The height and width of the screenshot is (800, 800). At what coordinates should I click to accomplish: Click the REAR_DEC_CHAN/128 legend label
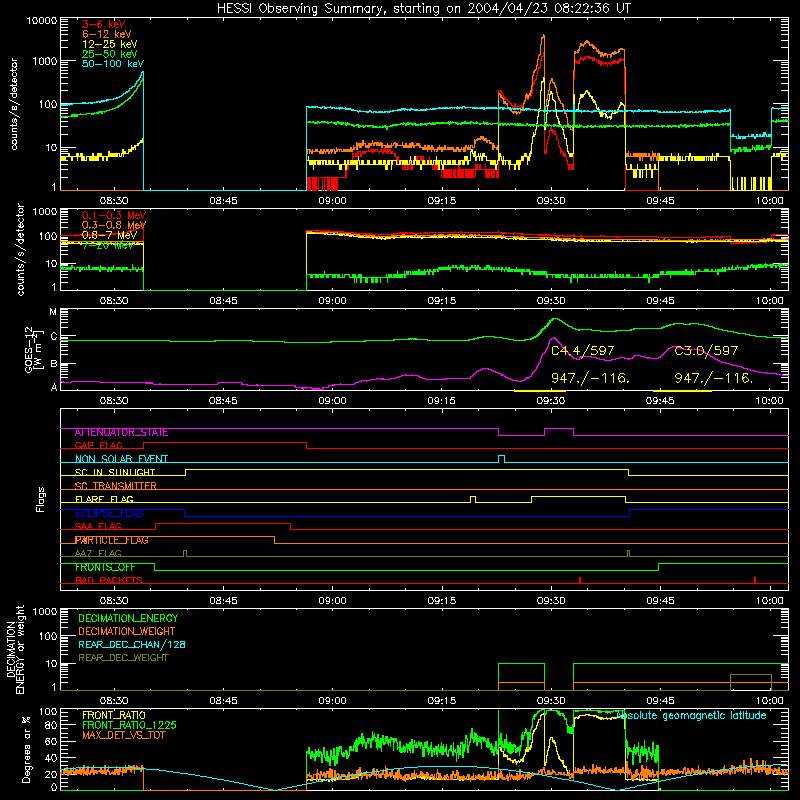coord(132,645)
